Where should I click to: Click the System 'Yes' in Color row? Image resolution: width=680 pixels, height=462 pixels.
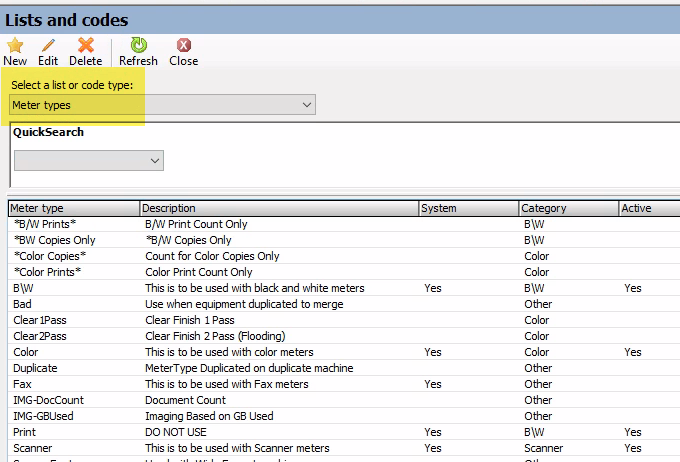coord(433,352)
